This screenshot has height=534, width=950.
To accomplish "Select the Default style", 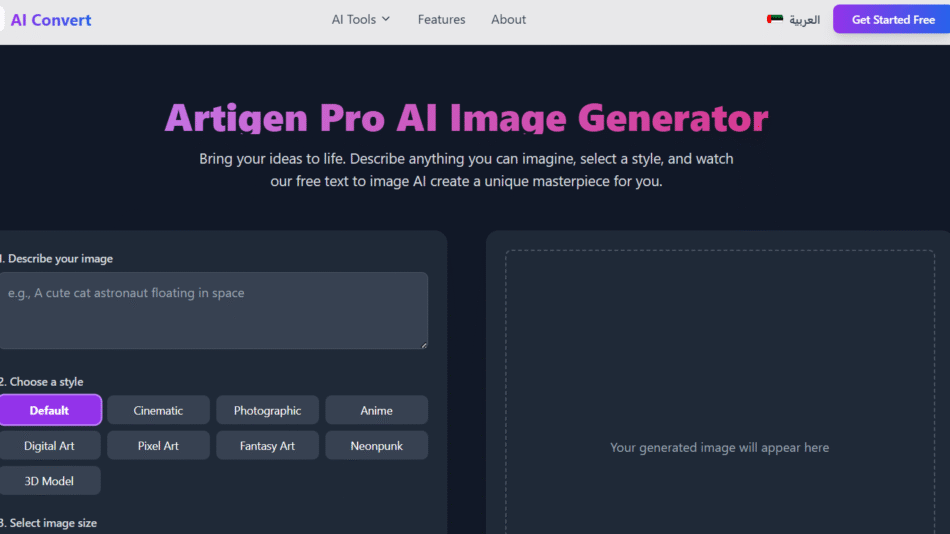I will tap(50, 410).
